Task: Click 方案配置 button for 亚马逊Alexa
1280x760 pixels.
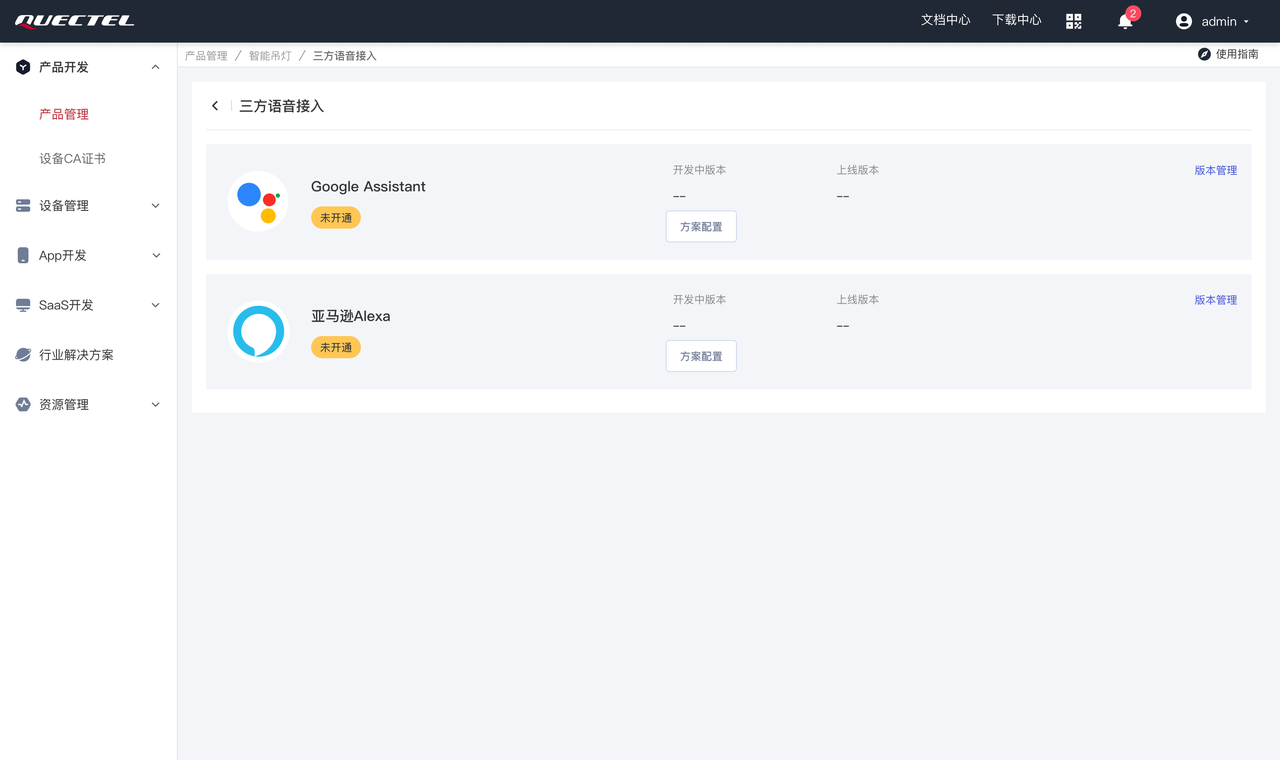Action: (701, 356)
